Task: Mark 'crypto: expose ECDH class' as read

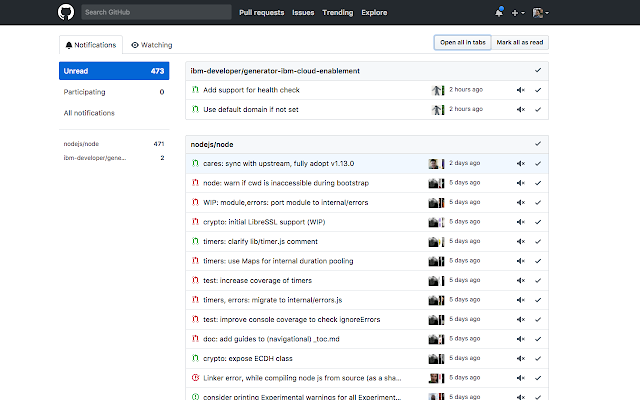Action: [x=538, y=358]
